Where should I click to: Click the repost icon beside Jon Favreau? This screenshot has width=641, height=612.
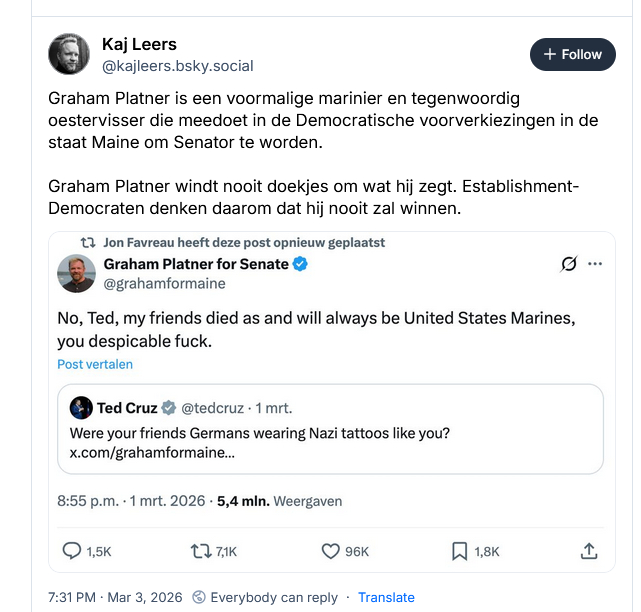click(x=89, y=243)
